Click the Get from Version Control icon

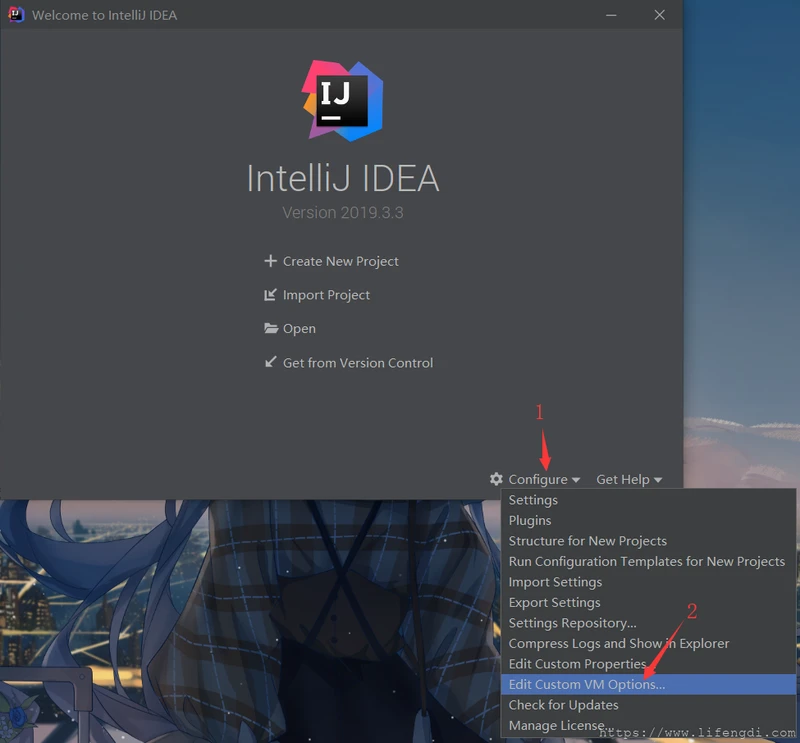coord(270,362)
